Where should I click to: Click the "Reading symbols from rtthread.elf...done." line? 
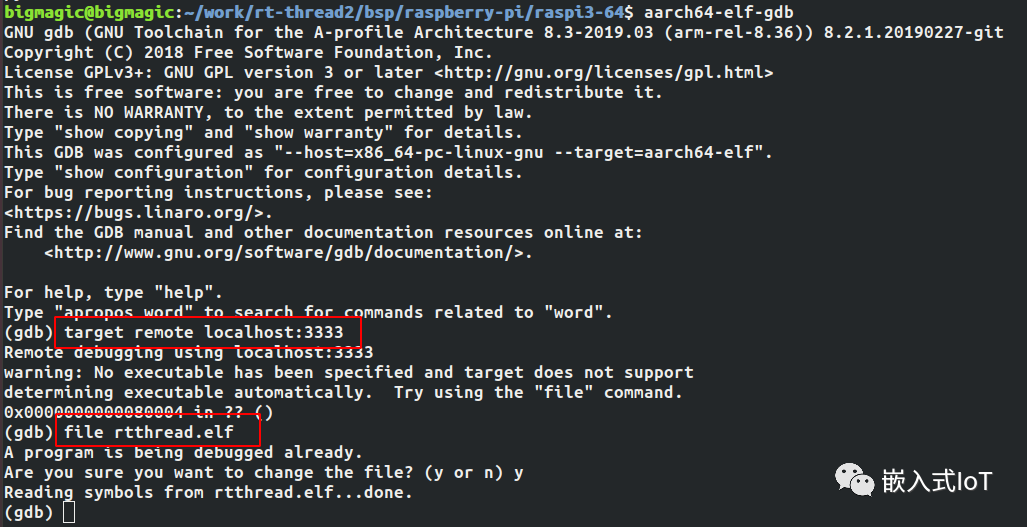click(x=208, y=492)
